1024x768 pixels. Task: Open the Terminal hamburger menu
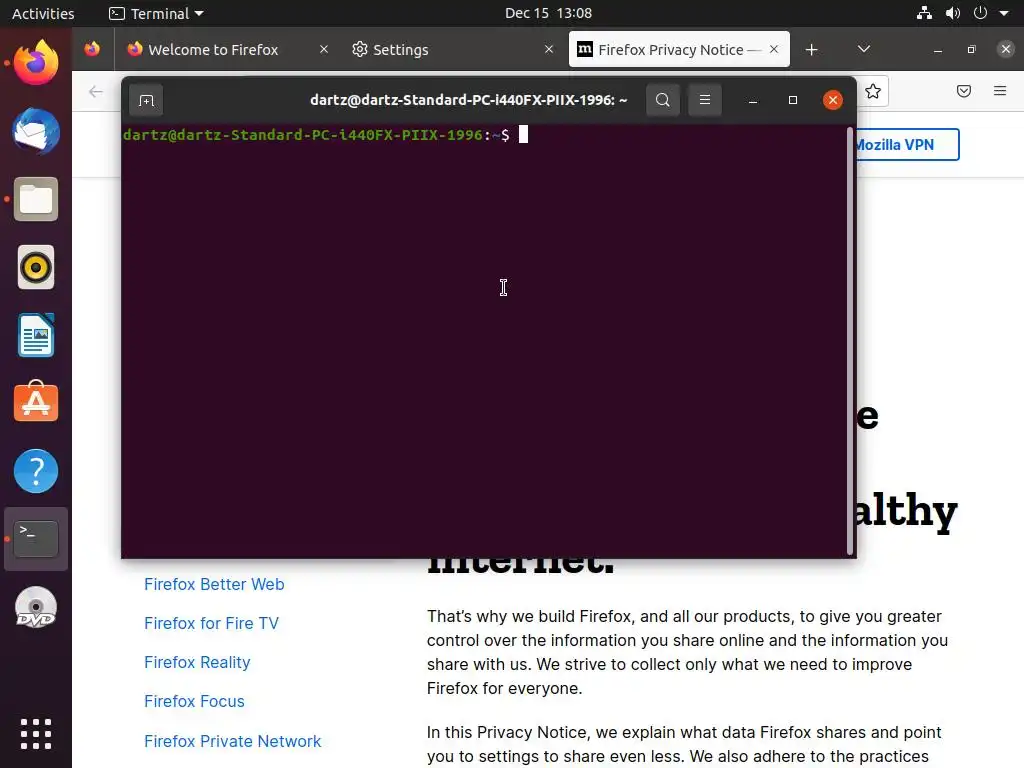(x=705, y=100)
